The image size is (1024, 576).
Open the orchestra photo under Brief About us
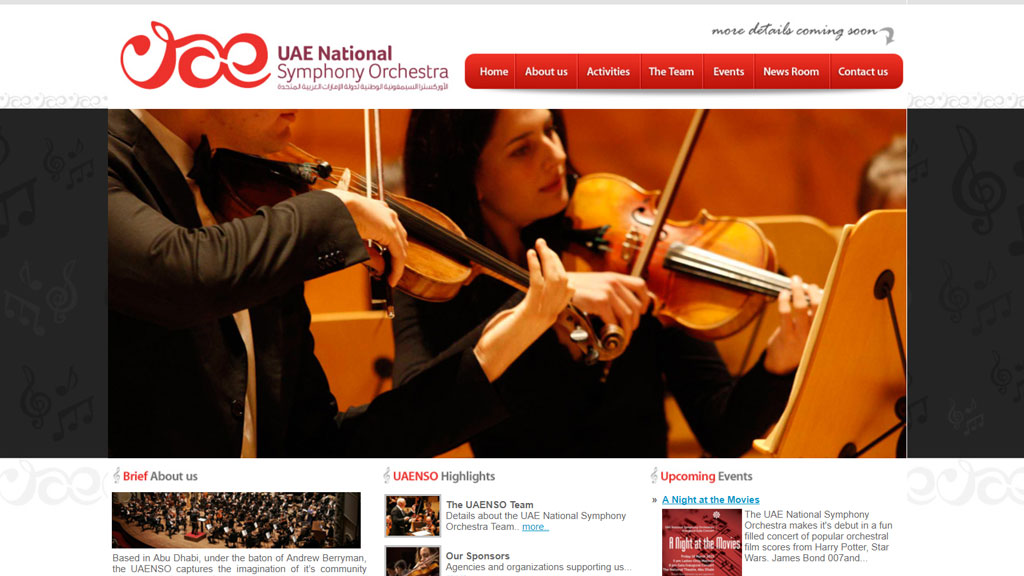point(236,520)
